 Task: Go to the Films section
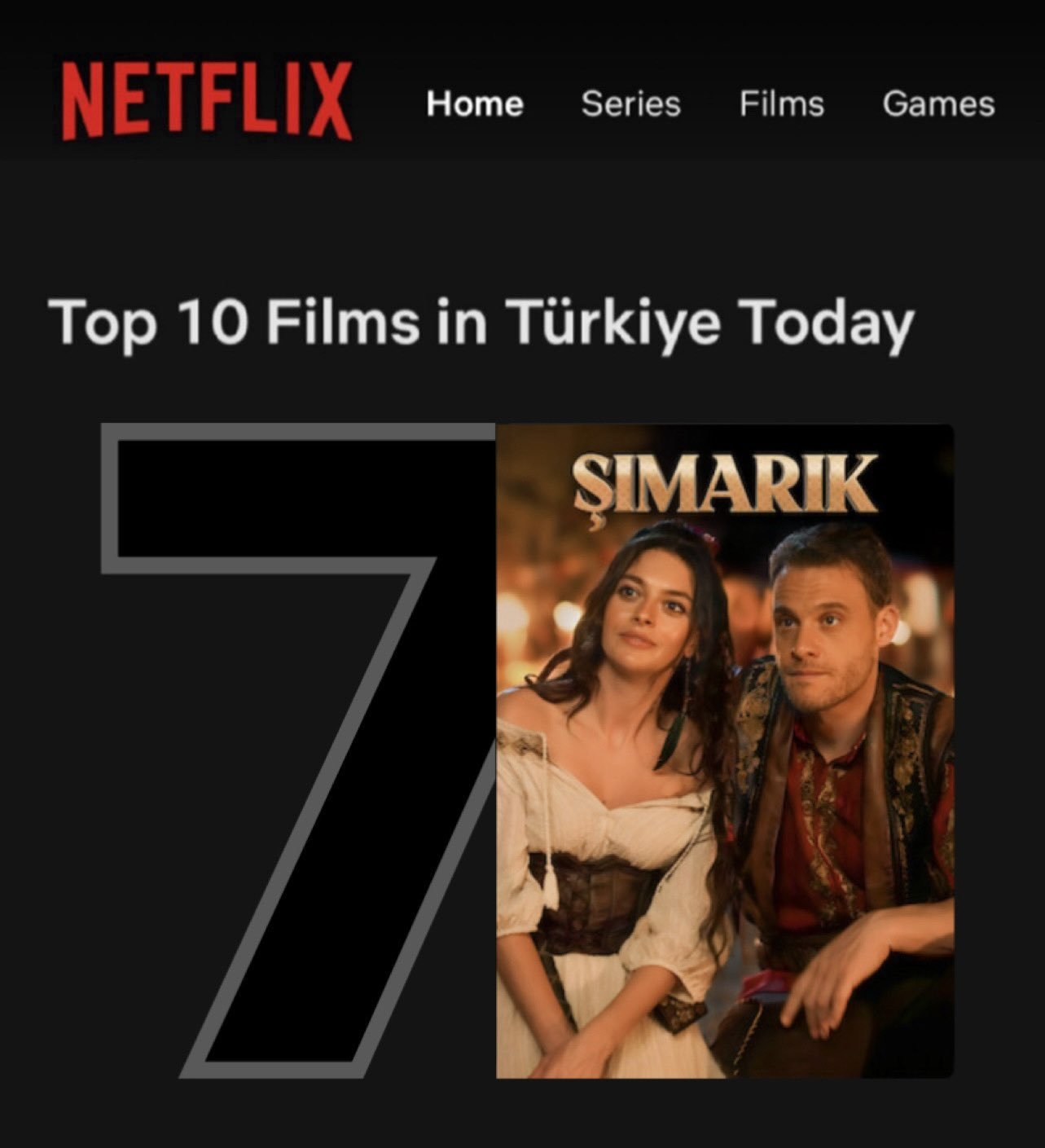tap(782, 103)
